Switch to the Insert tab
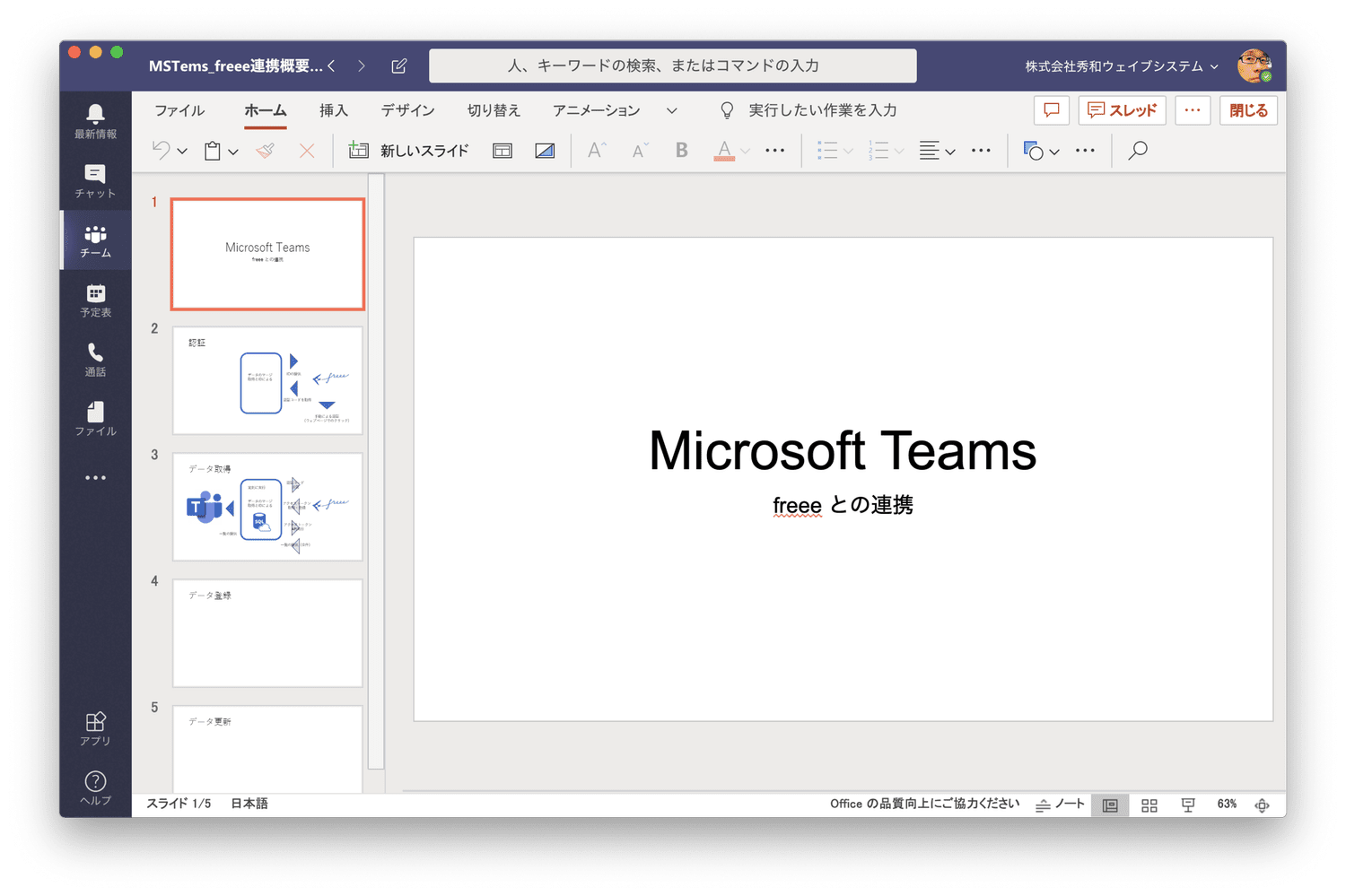This screenshot has width=1346, height=896. click(x=333, y=110)
